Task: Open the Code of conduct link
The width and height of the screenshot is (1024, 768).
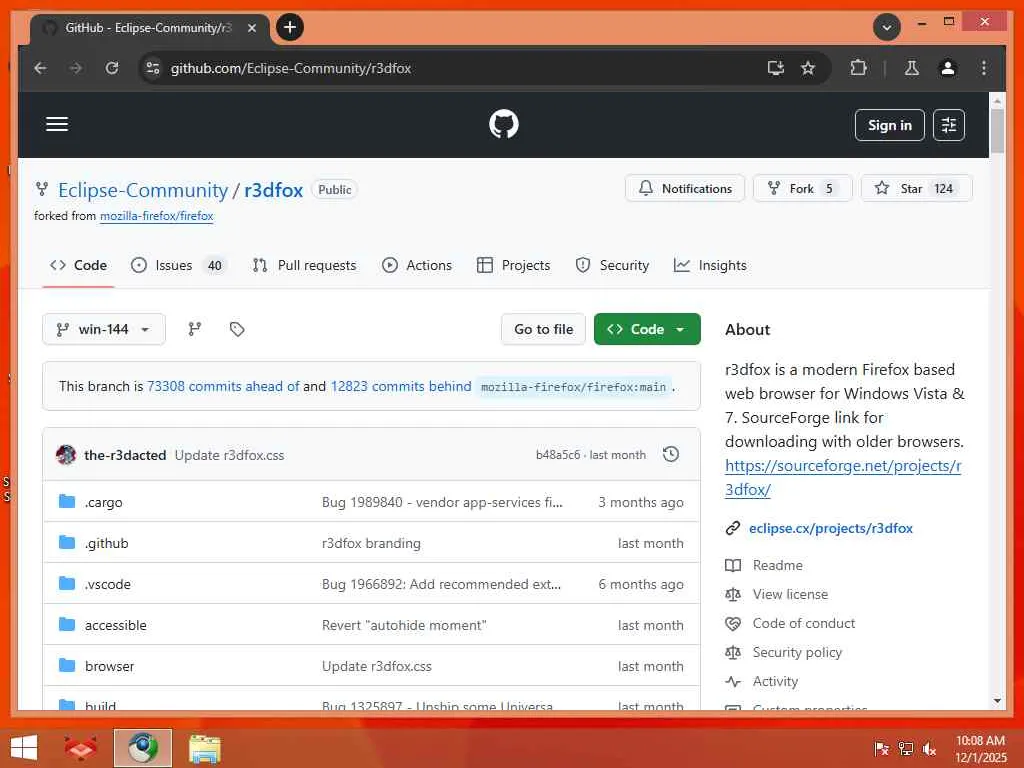Action: click(803, 623)
